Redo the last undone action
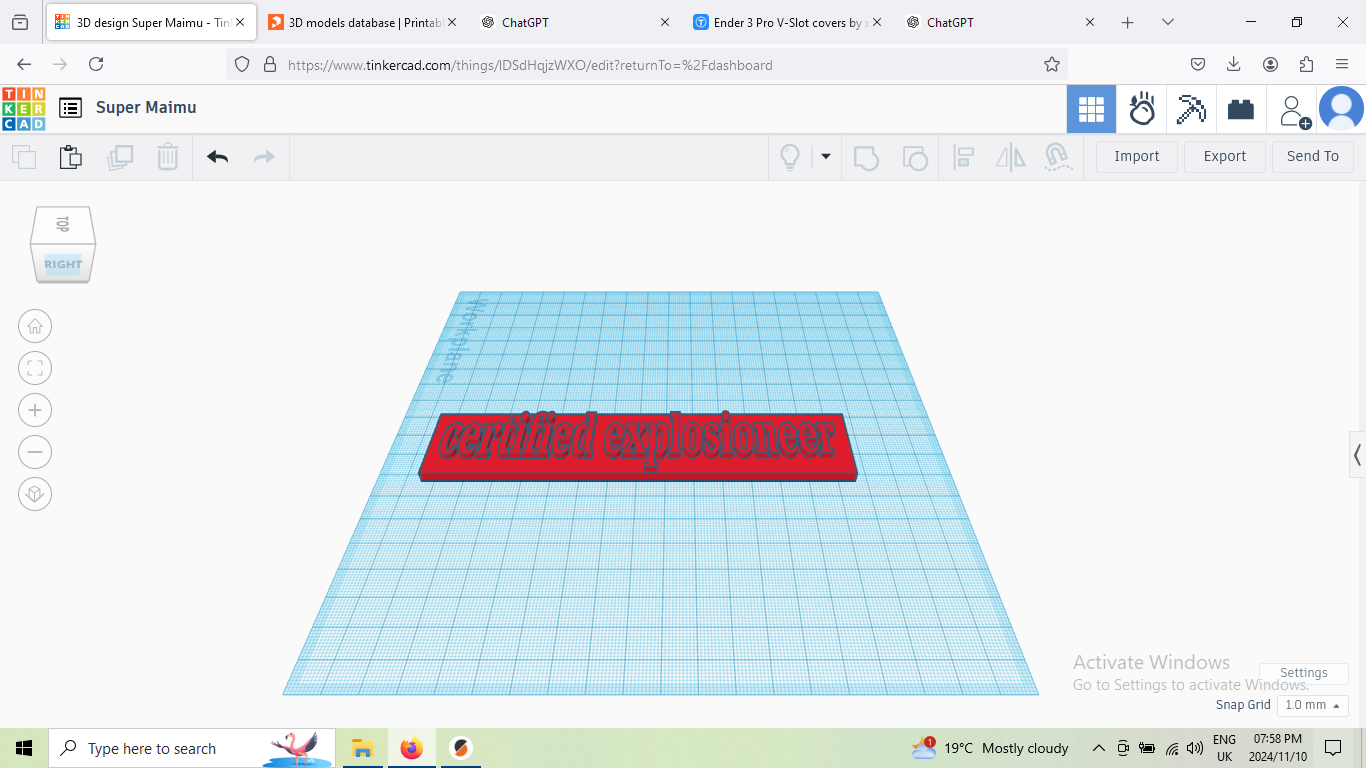Image resolution: width=1366 pixels, height=768 pixels. [x=264, y=157]
